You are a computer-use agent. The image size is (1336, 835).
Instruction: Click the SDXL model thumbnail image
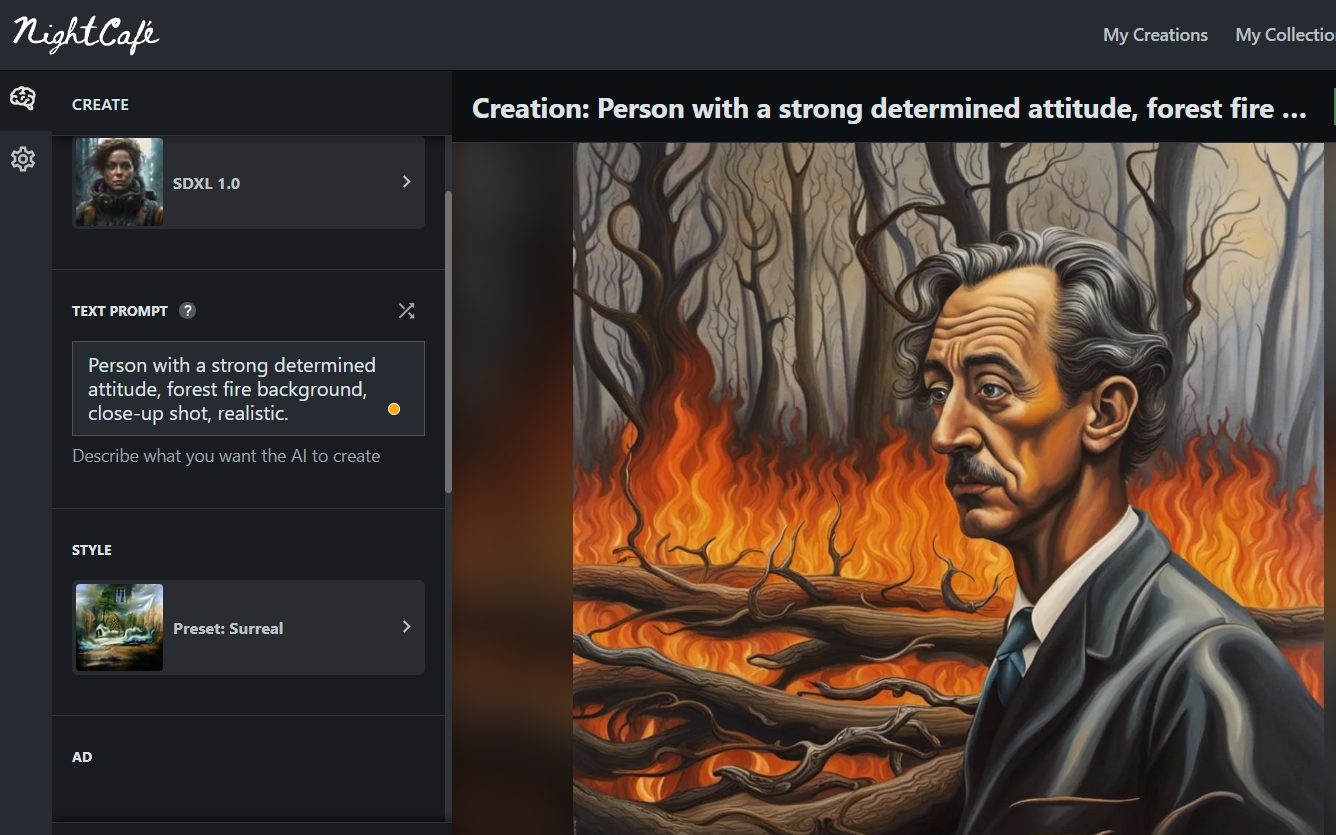tap(119, 182)
